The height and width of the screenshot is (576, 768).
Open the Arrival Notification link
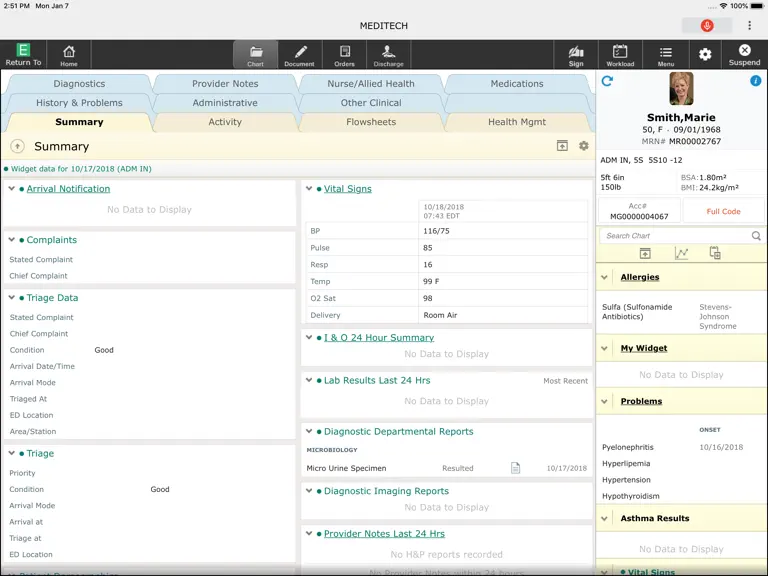pos(68,189)
